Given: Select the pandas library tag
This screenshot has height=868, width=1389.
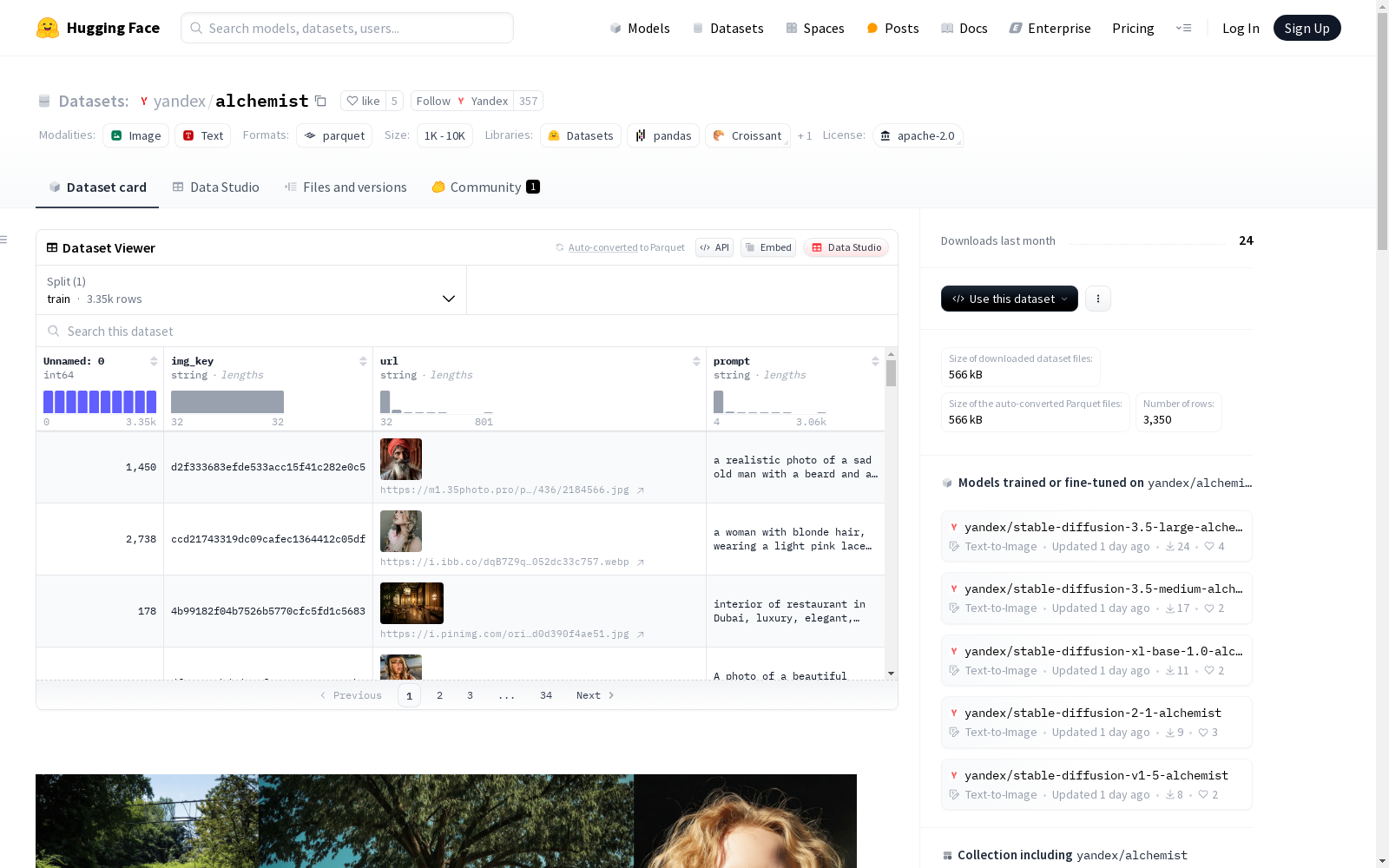Looking at the screenshot, I should (663, 135).
